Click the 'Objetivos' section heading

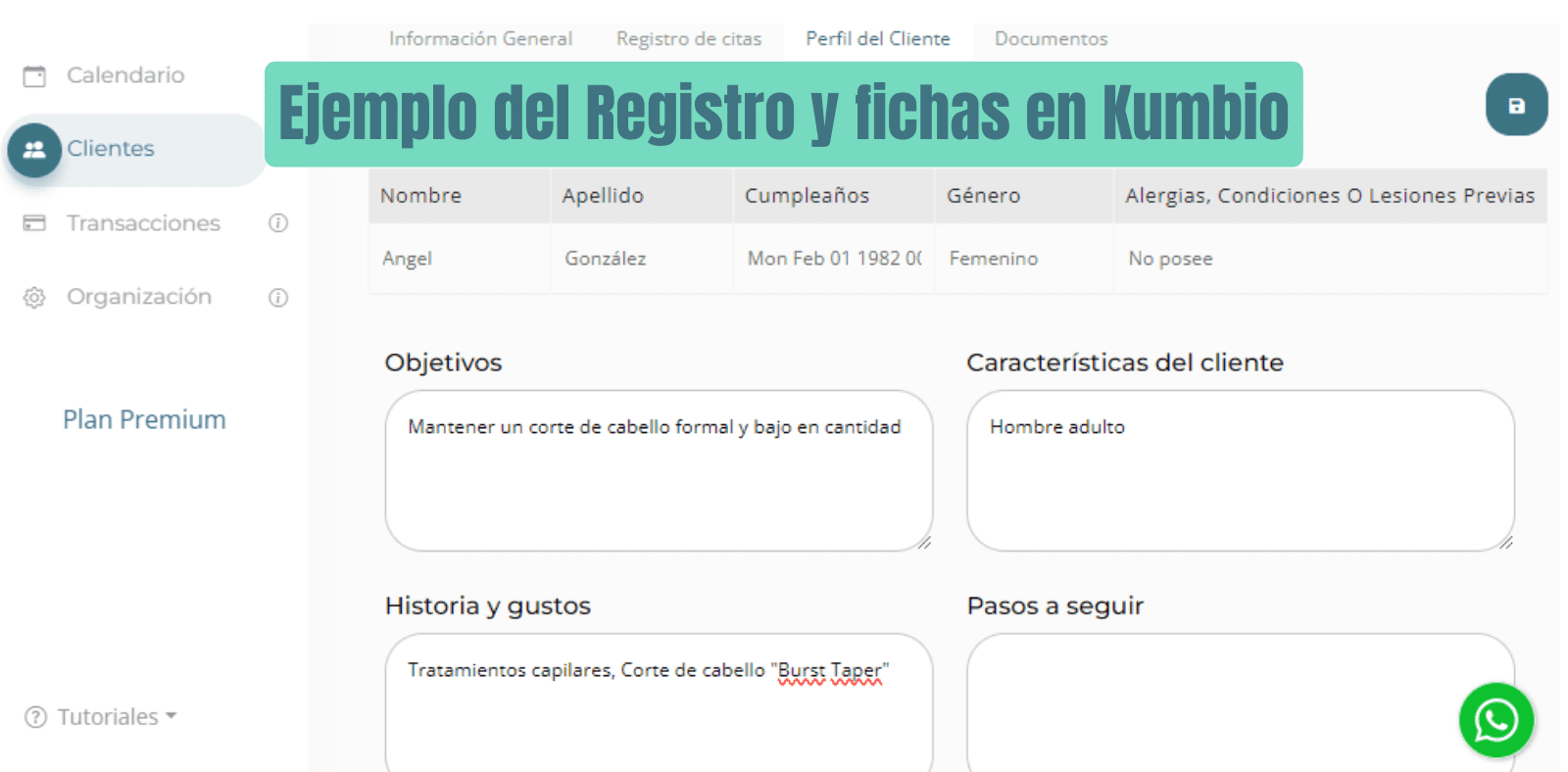pos(443,362)
